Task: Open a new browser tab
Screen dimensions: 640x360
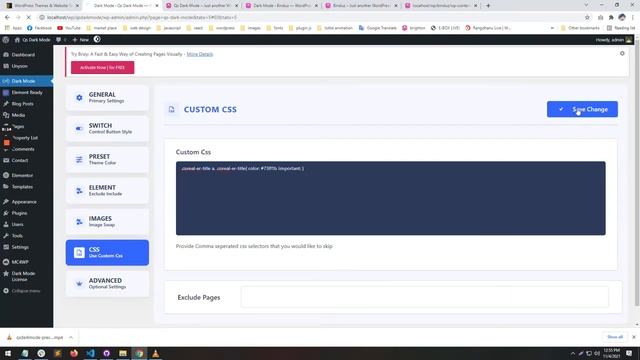Action: 488,5
